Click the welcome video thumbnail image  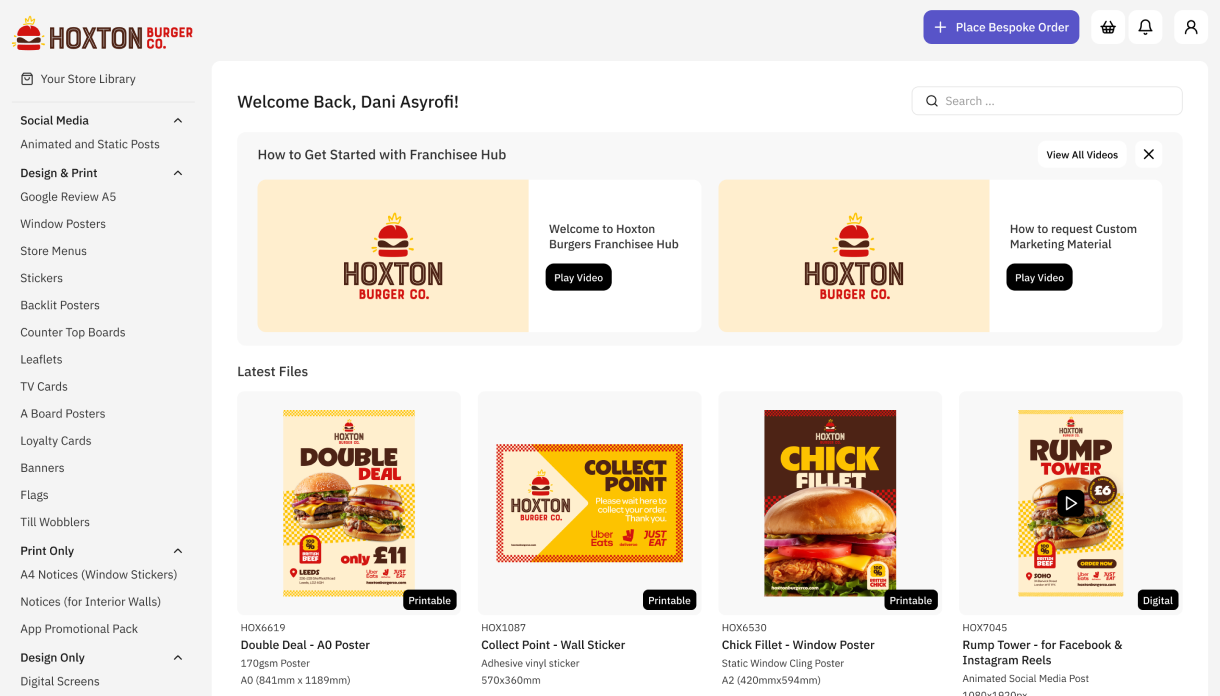[393, 256]
